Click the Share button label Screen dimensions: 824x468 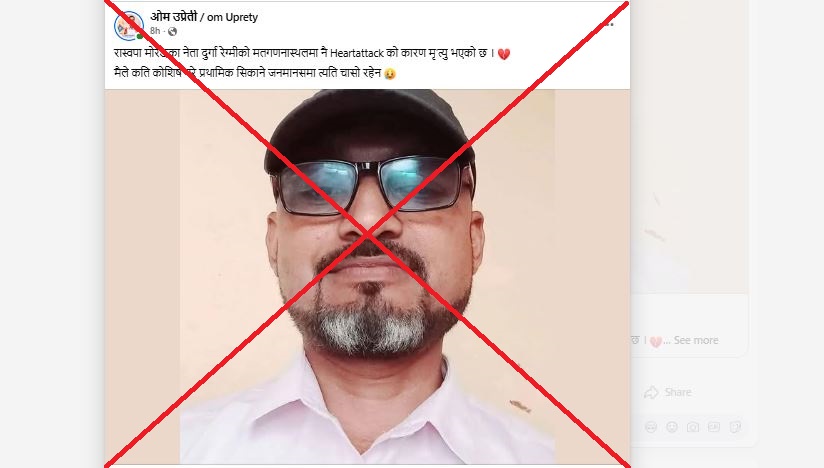[x=678, y=392]
